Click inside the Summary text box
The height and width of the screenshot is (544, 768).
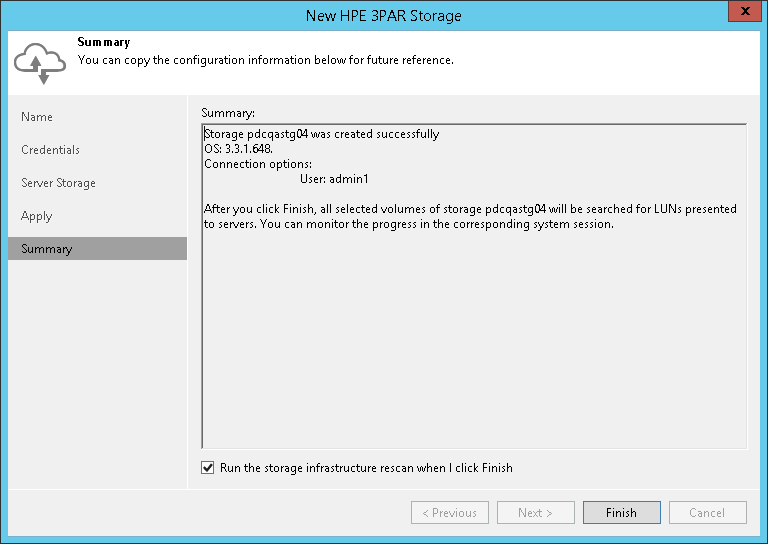pyautogui.click(x=474, y=286)
